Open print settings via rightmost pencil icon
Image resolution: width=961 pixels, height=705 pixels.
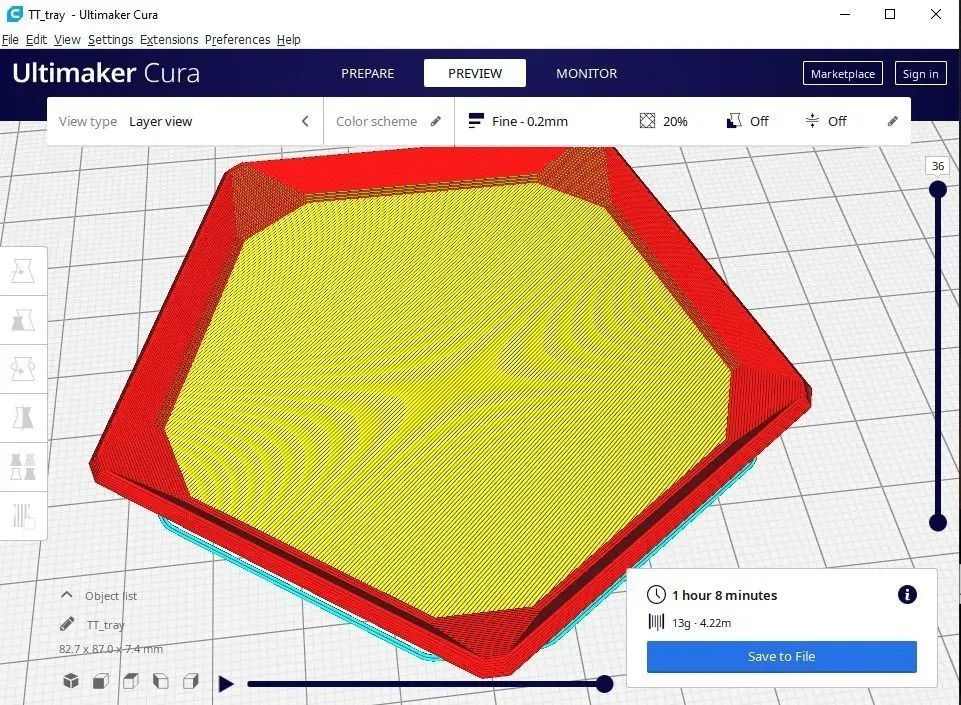point(892,121)
